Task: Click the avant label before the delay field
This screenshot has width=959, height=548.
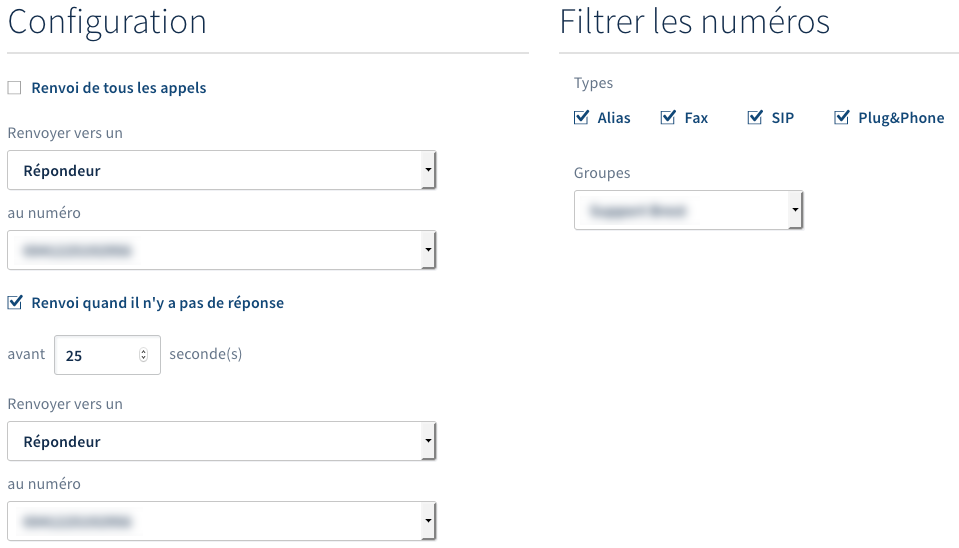Action: click(x=26, y=354)
